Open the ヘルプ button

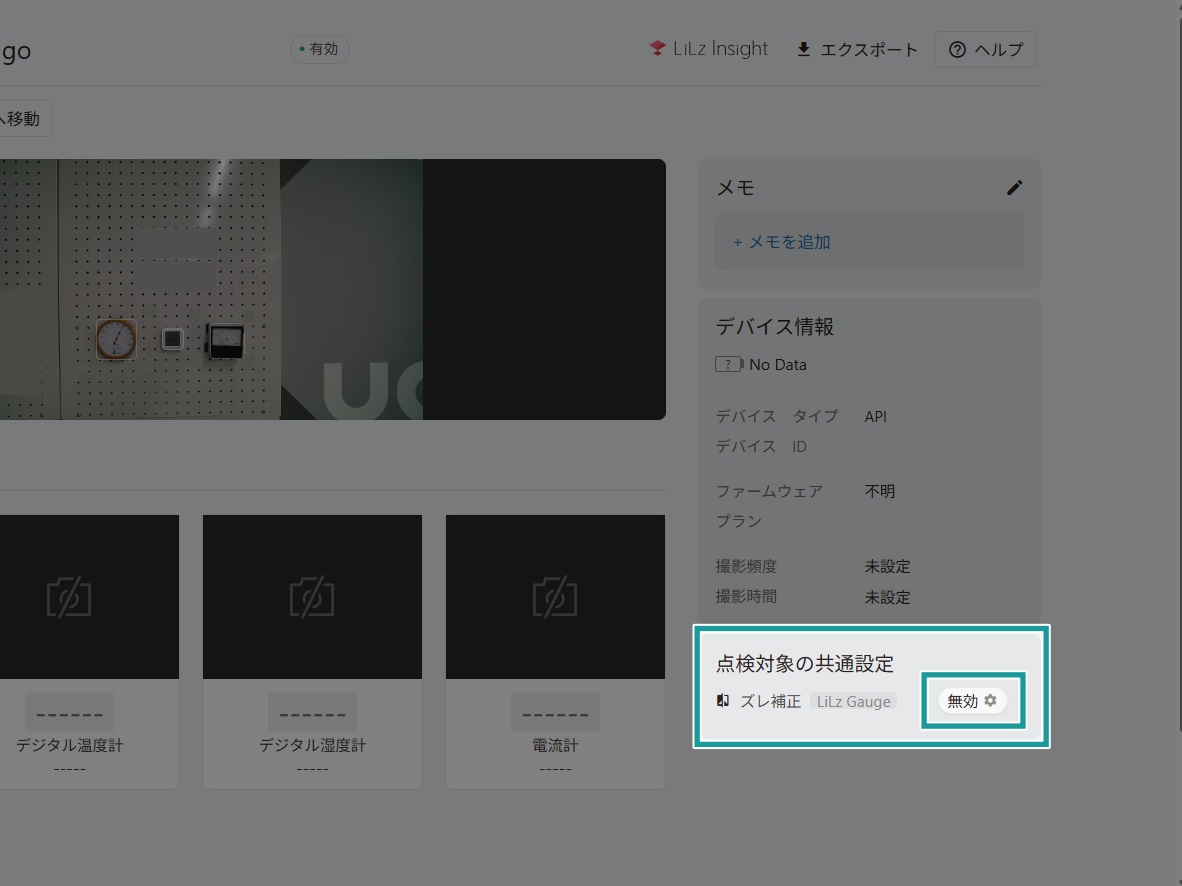tap(985, 50)
